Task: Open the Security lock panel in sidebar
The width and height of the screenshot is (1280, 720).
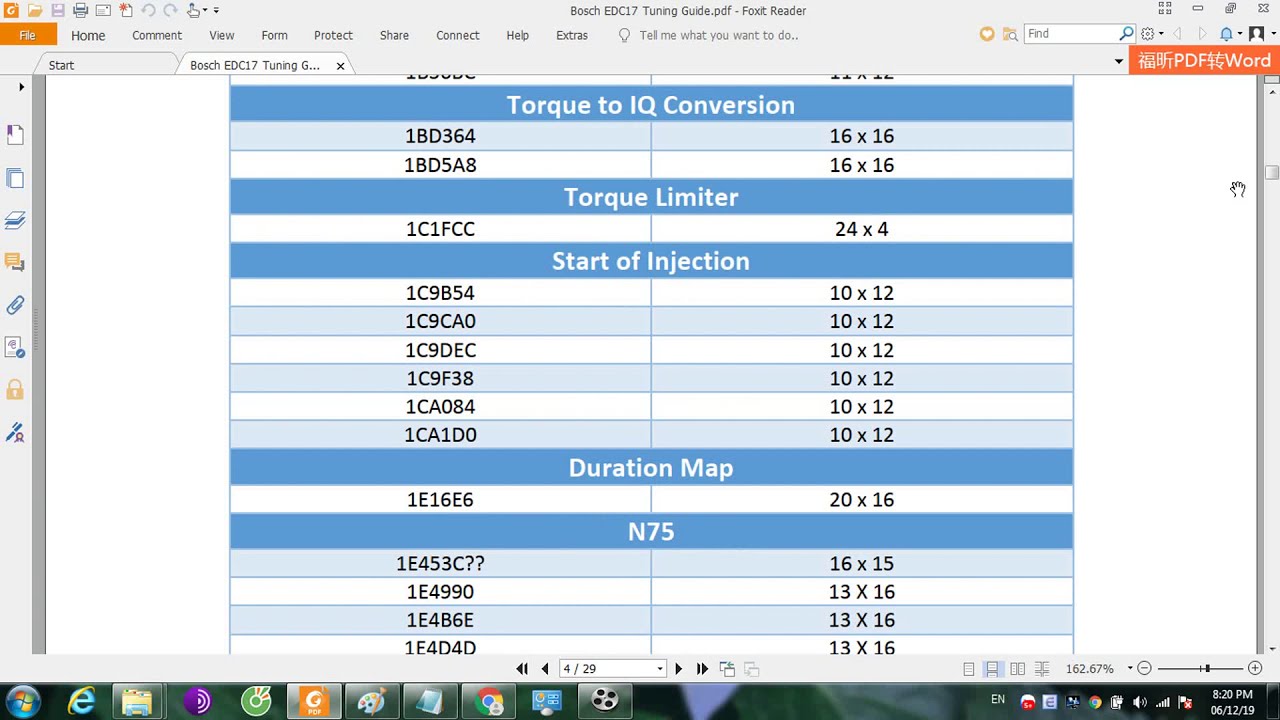Action: (15, 389)
